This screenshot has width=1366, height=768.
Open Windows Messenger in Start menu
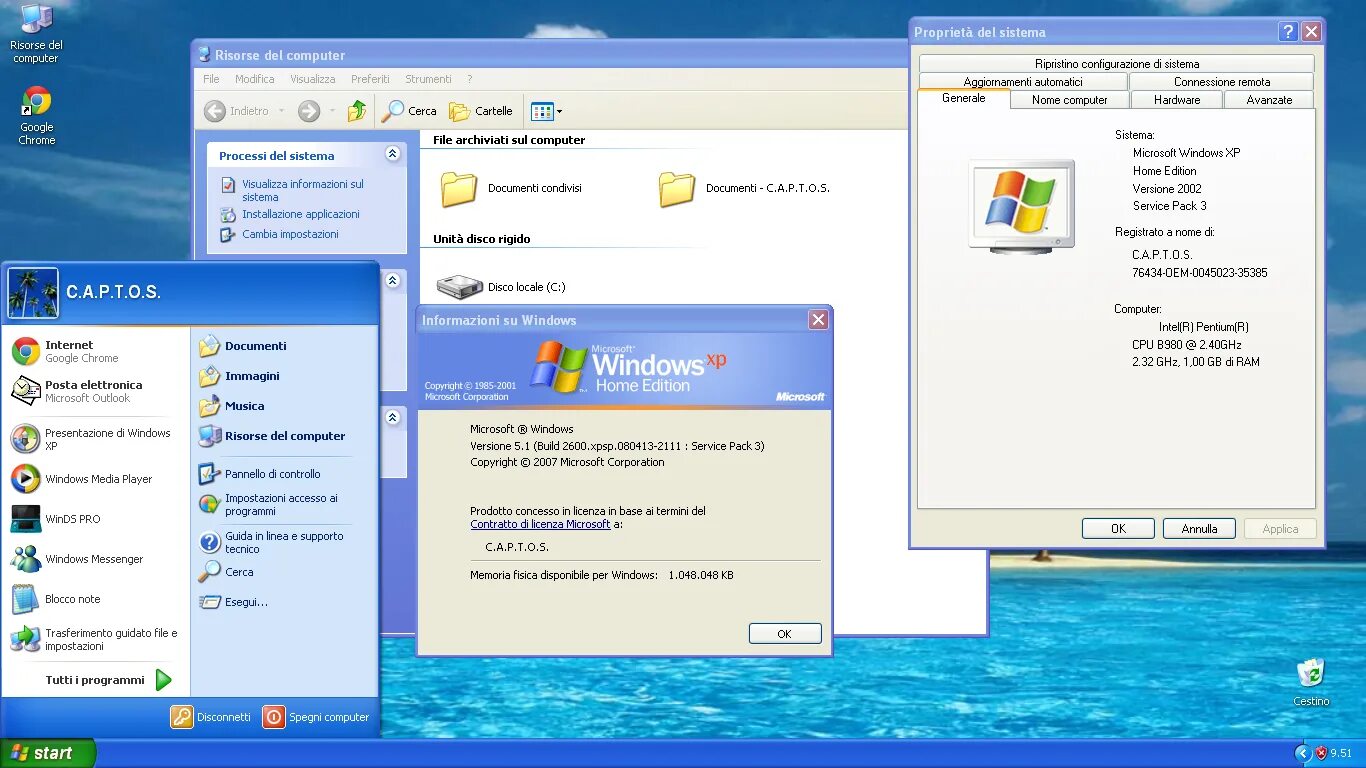[95, 559]
